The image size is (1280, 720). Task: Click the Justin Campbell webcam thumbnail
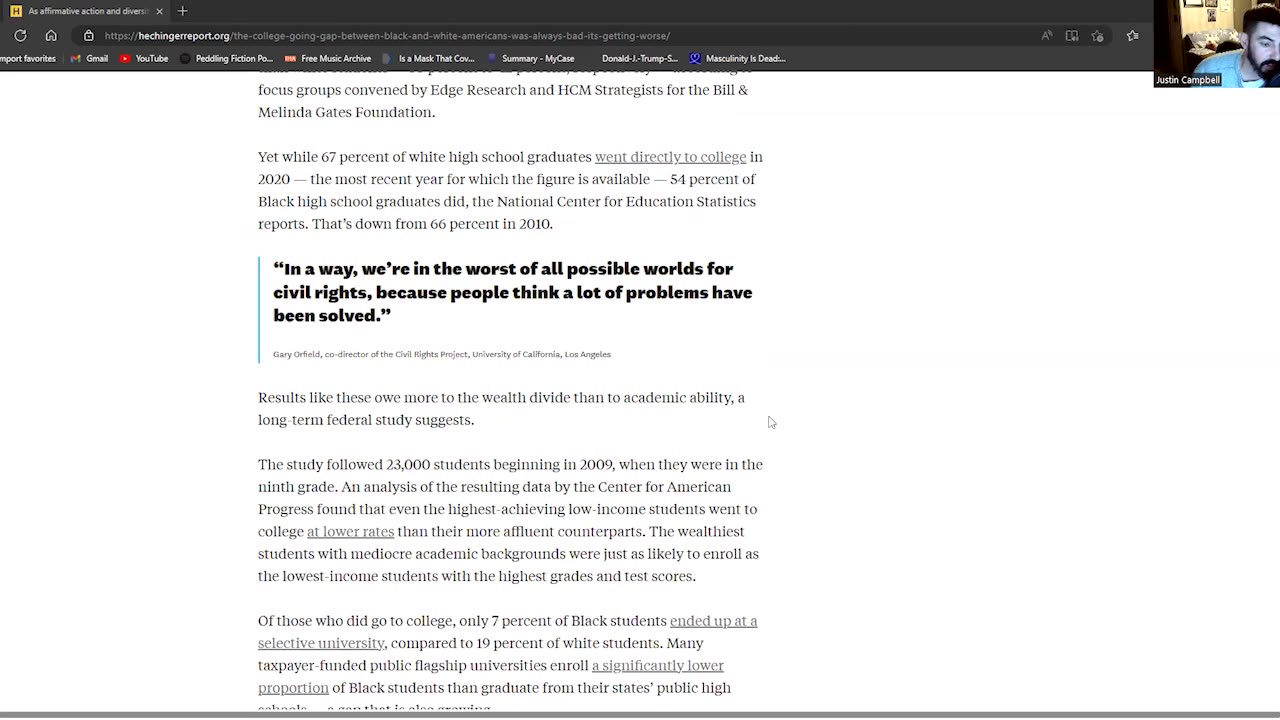(x=1216, y=44)
